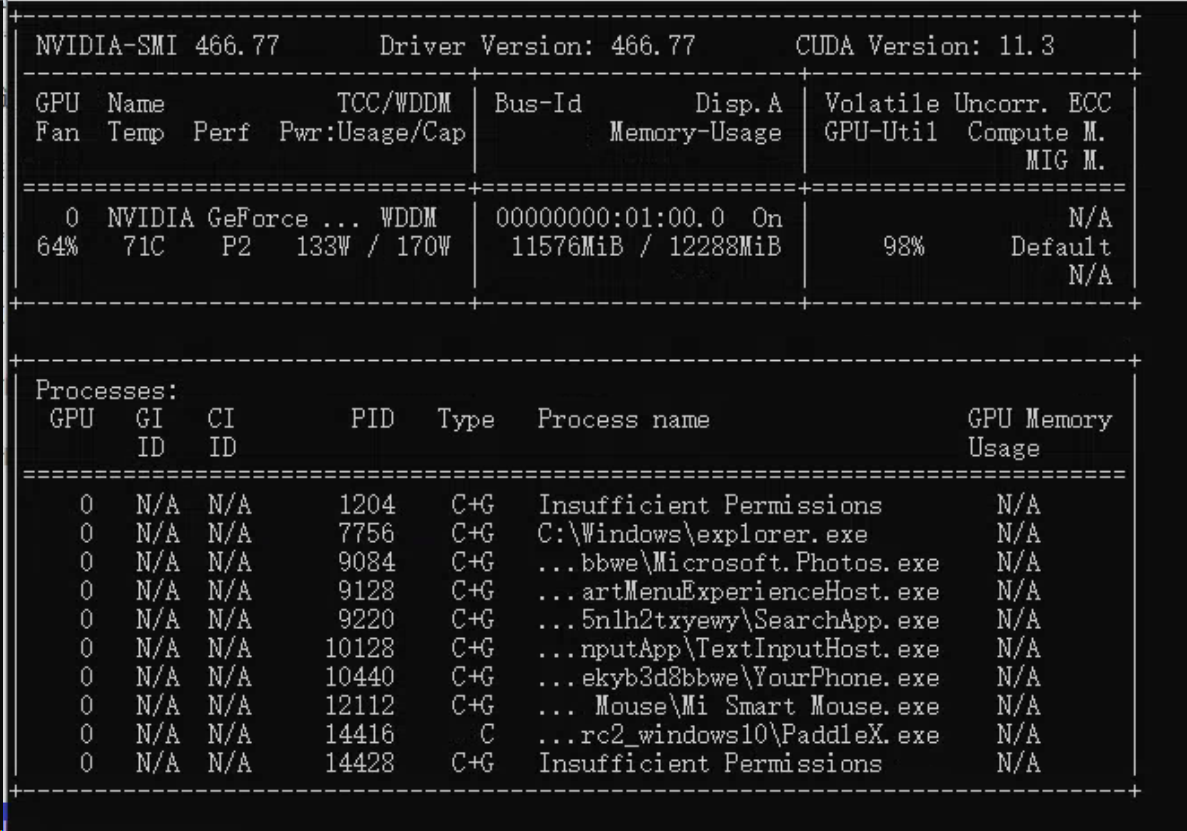Viewport: 1187px width, 831px height.
Task: Click PID 10440 in the process table
Action: (360, 677)
